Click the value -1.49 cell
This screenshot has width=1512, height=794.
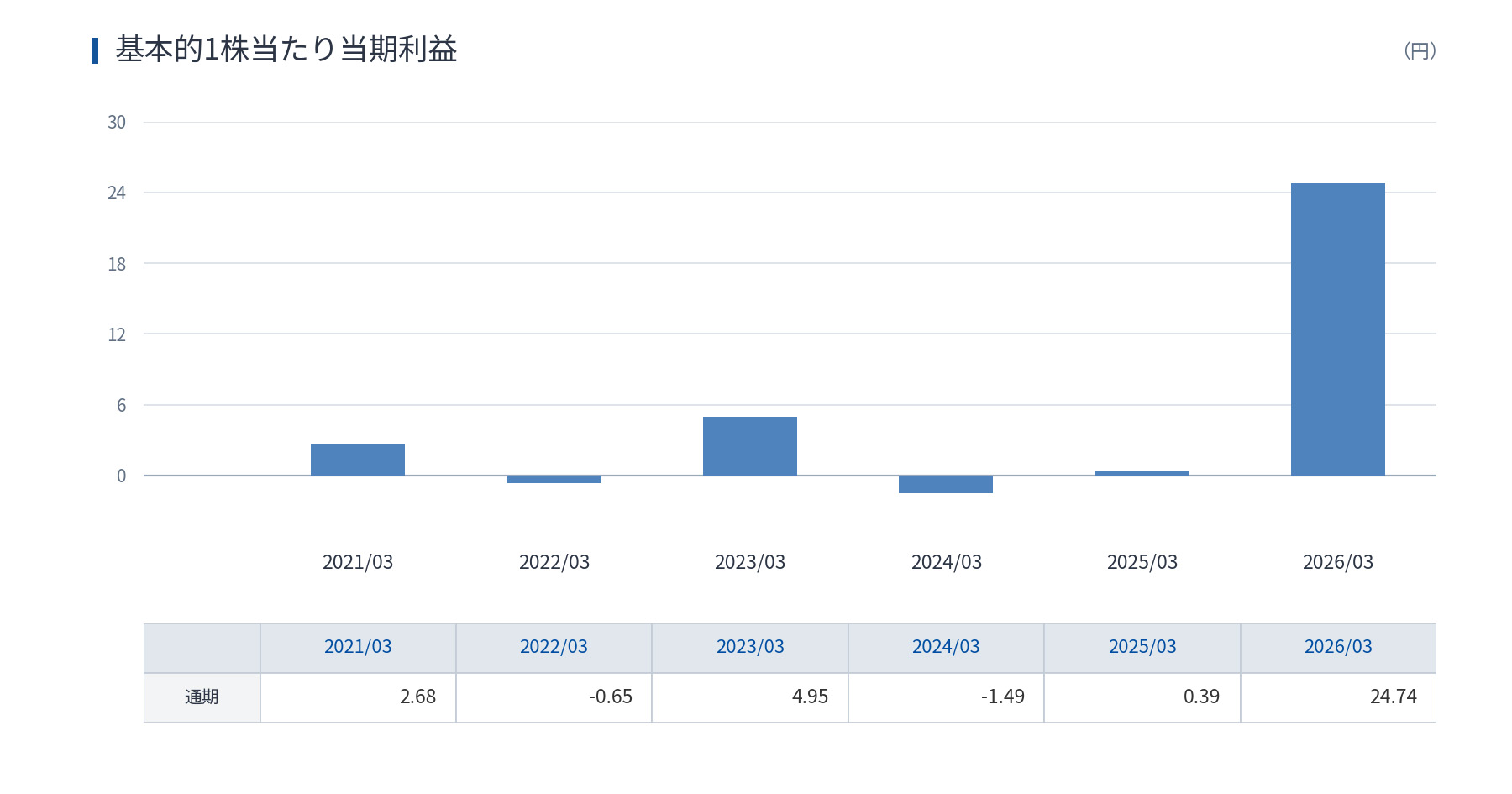coord(946,697)
